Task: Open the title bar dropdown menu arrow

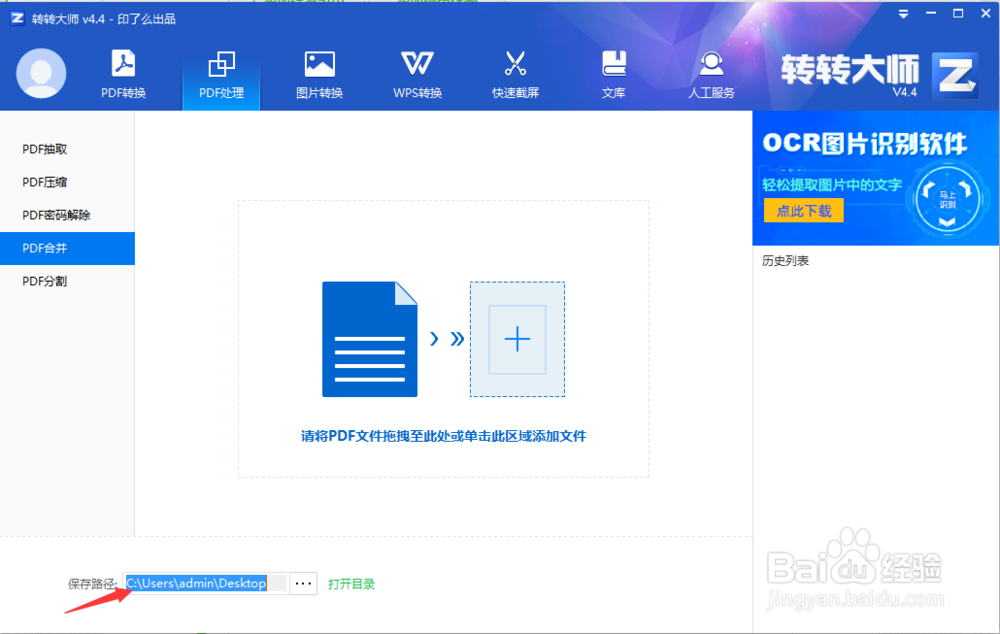Action: (x=903, y=14)
